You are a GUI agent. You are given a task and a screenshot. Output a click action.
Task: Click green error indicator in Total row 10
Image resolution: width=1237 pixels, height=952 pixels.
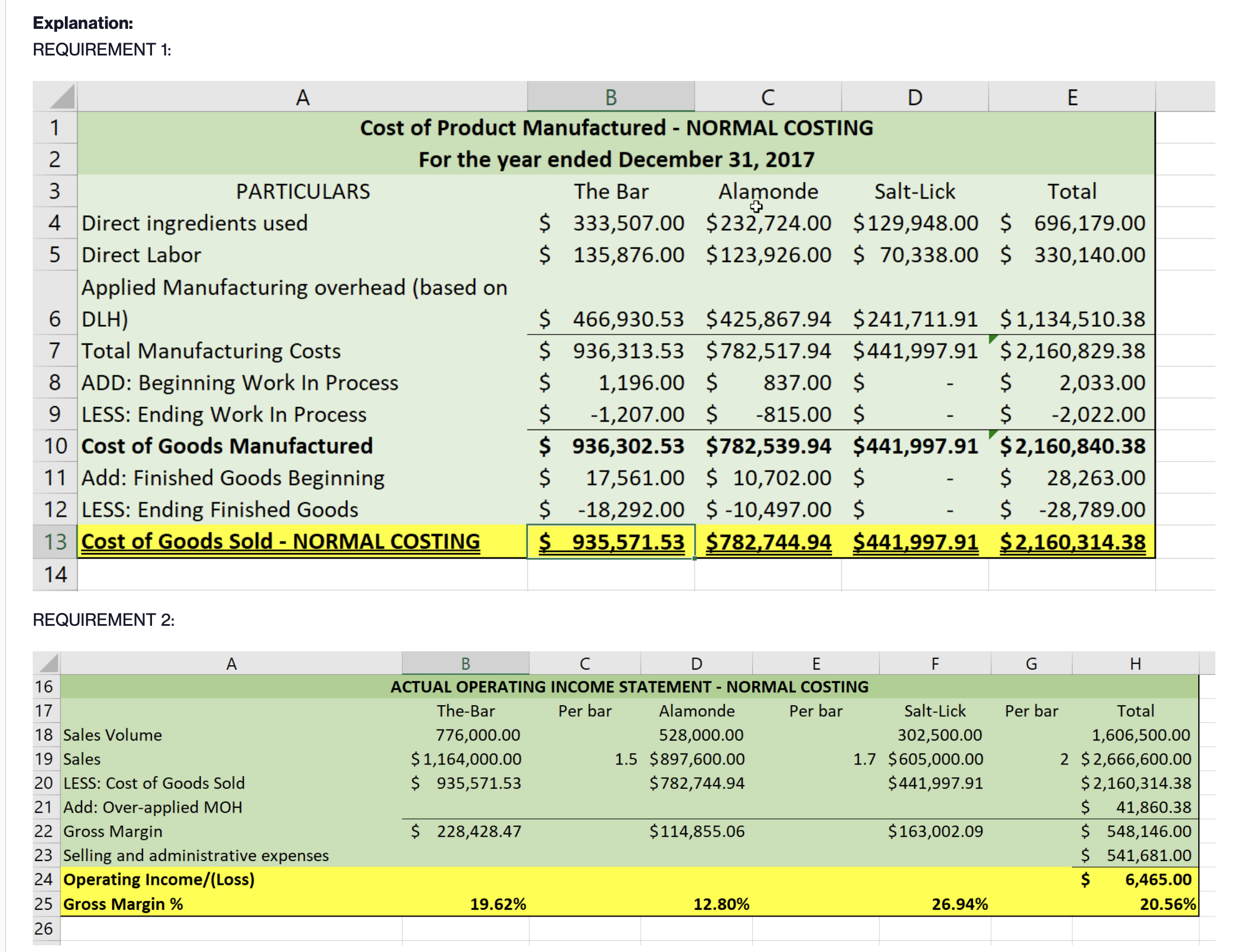point(992,434)
